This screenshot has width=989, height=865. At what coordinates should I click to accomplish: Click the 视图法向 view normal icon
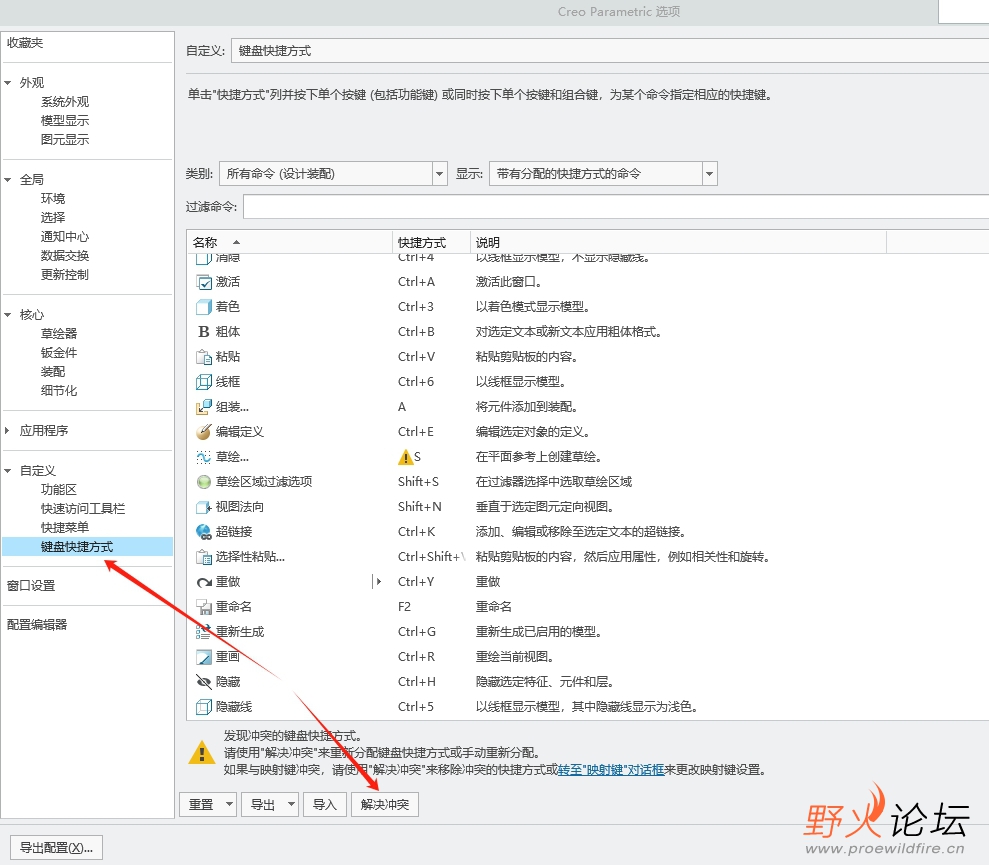coord(204,507)
